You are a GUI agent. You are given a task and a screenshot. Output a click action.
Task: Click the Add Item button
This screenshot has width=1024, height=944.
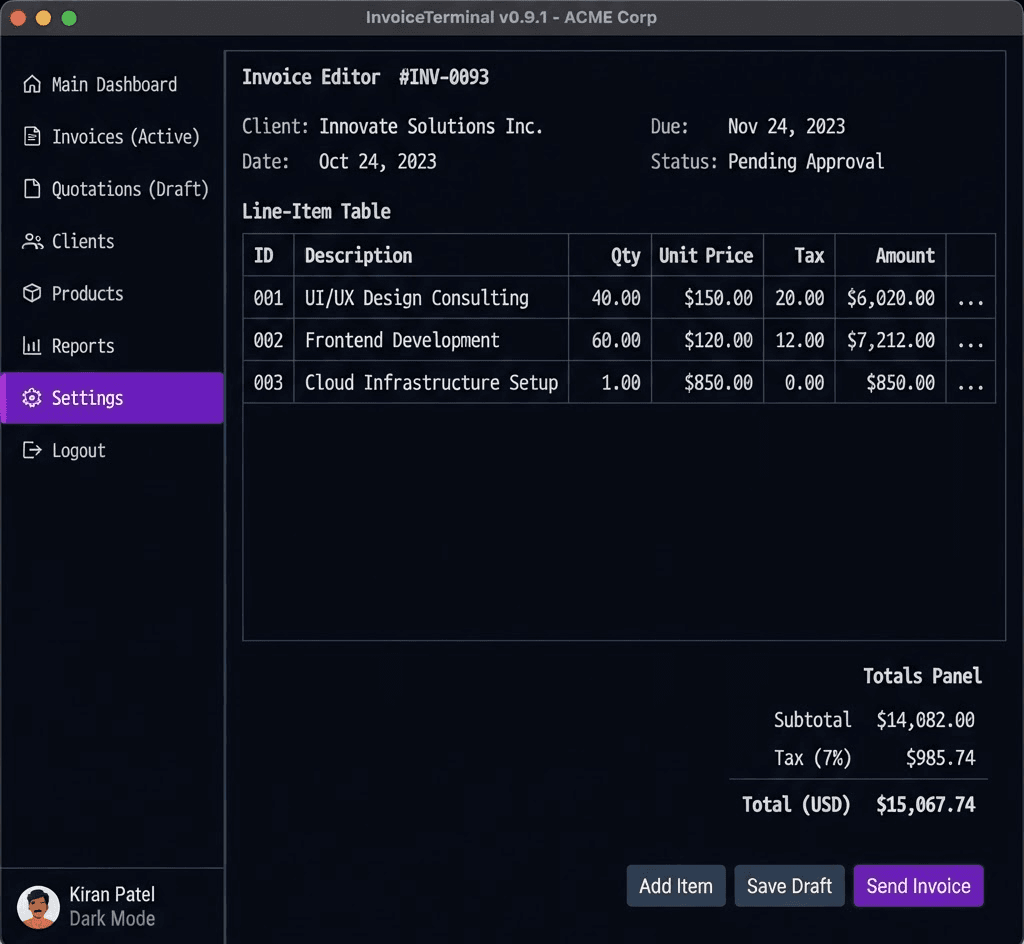tap(676, 886)
